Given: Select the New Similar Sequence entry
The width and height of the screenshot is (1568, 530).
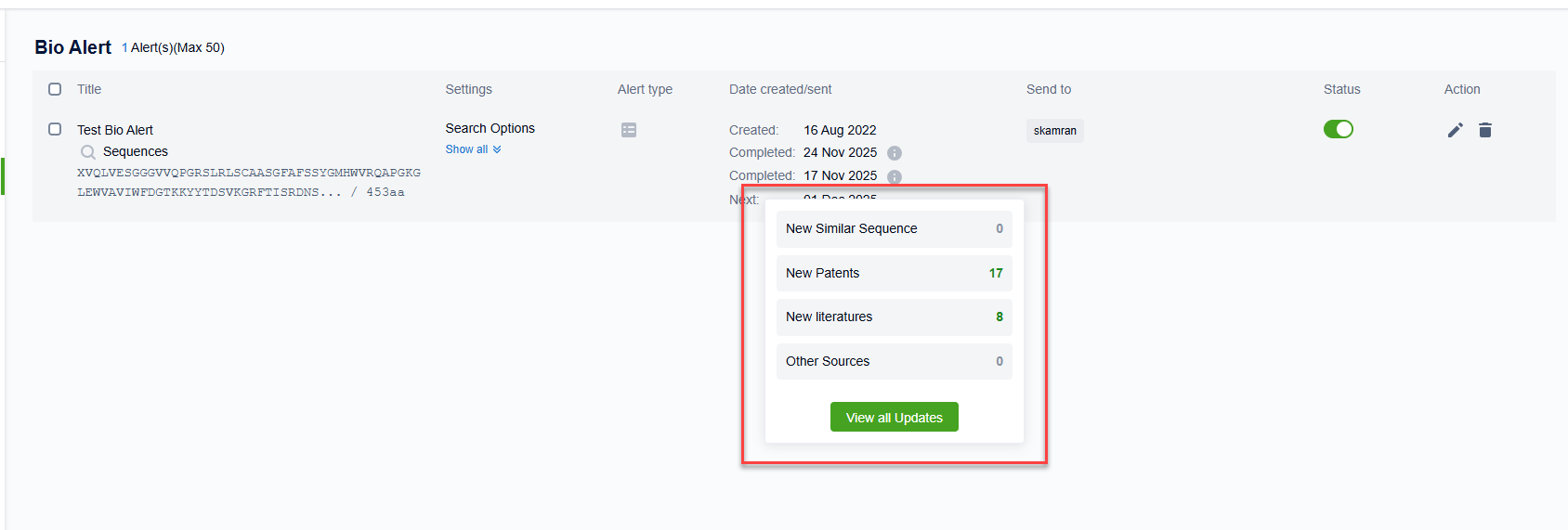Looking at the screenshot, I should (x=894, y=228).
